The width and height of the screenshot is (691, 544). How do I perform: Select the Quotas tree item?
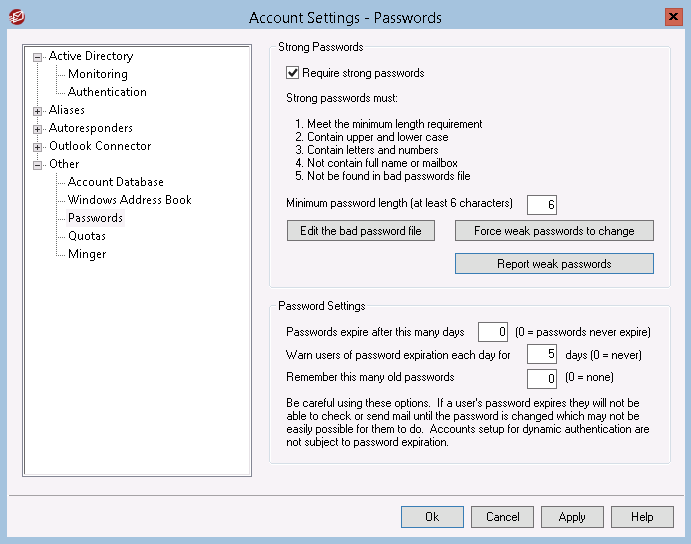[87, 236]
